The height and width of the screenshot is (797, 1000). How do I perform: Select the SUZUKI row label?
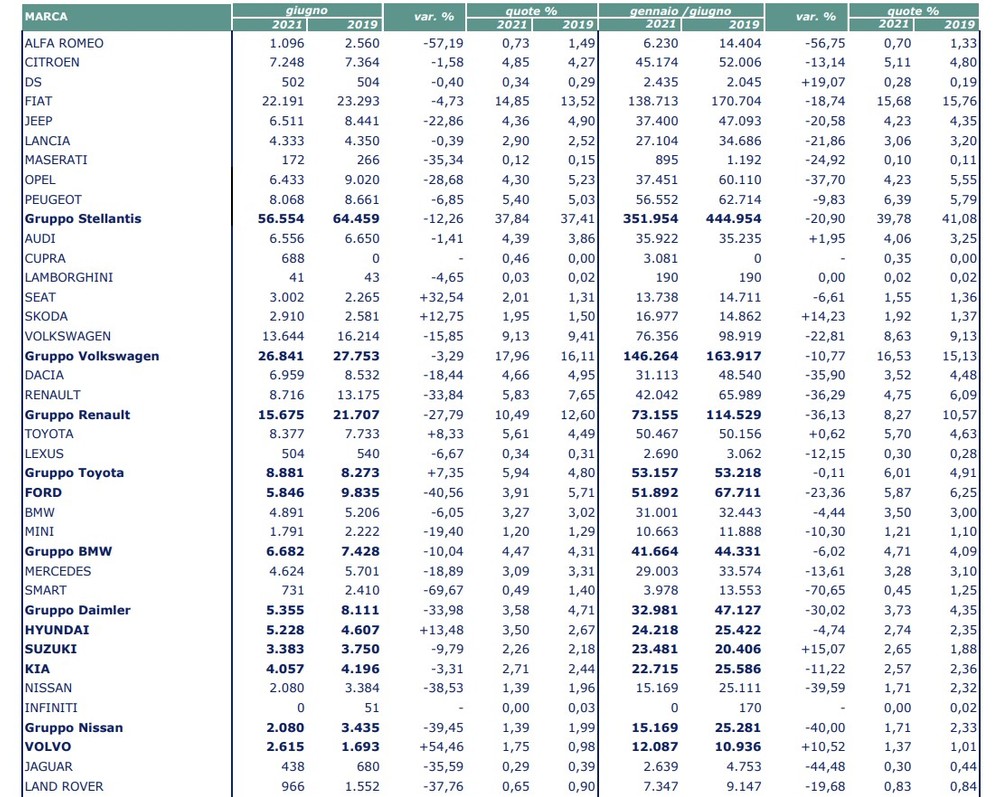(x=50, y=649)
